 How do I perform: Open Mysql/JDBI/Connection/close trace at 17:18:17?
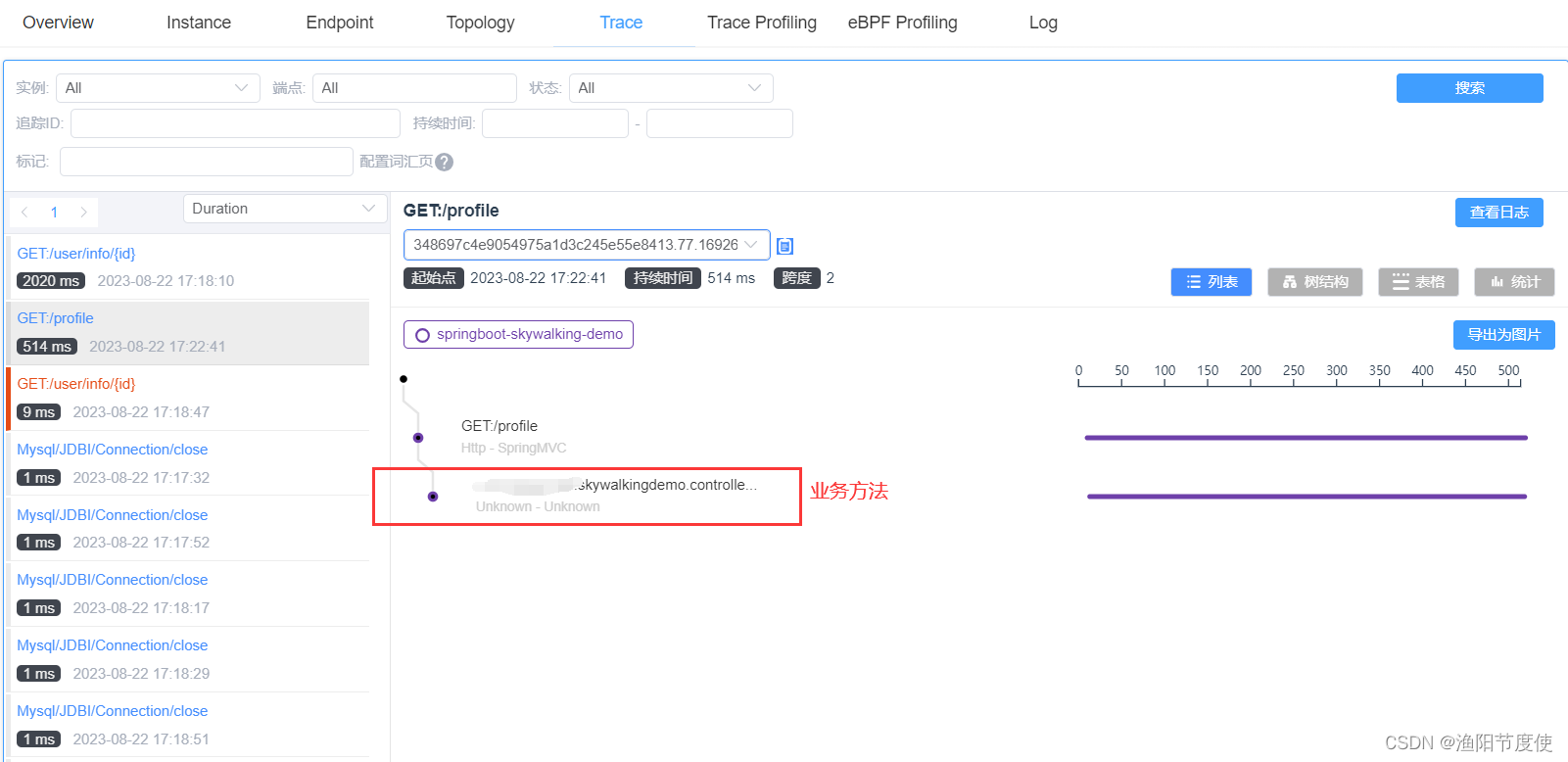click(x=188, y=595)
